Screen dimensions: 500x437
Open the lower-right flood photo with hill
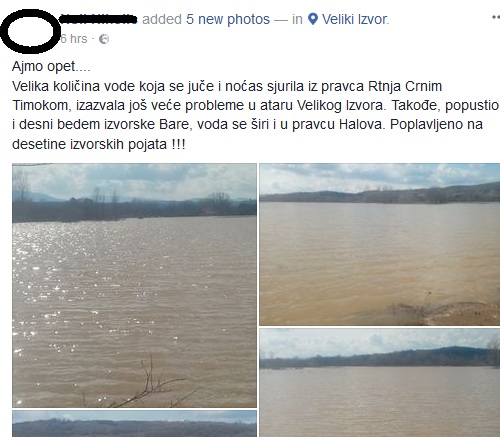[x=380, y=383]
